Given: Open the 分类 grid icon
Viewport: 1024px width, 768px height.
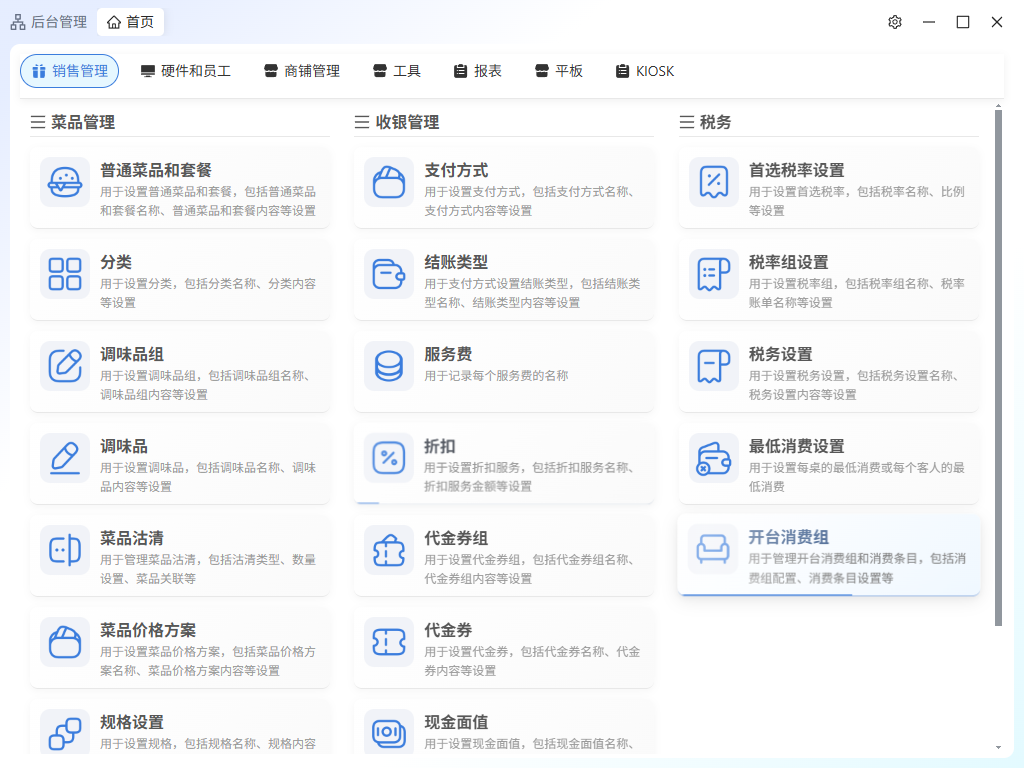Looking at the screenshot, I should click(x=65, y=274).
